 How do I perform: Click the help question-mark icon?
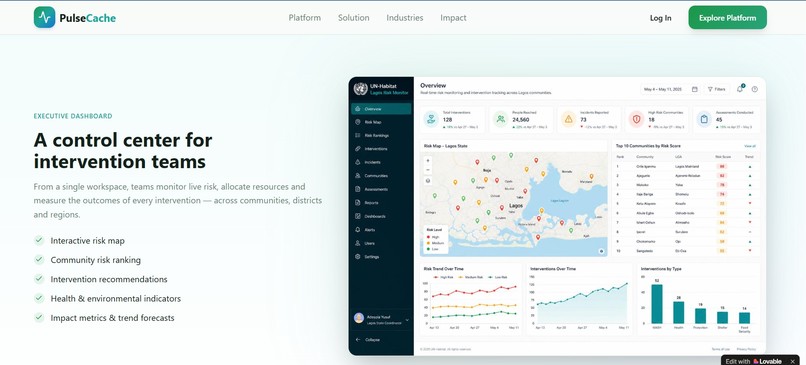click(755, 89)
